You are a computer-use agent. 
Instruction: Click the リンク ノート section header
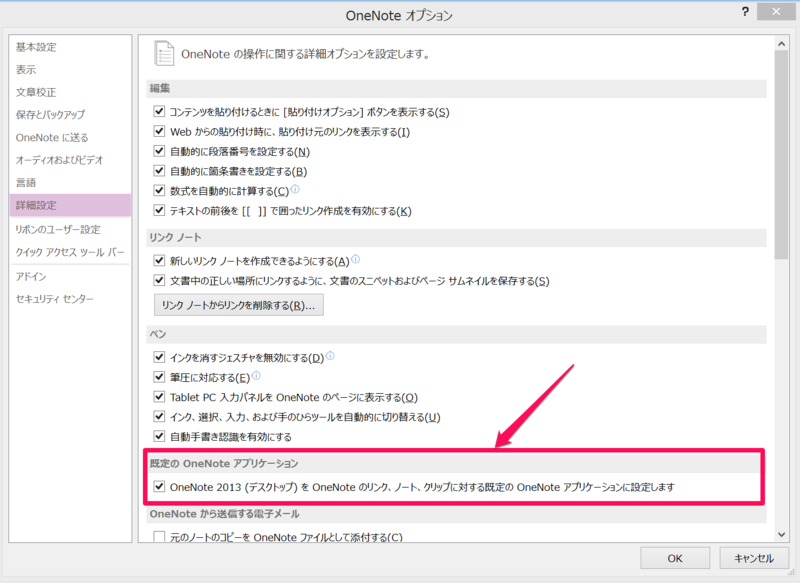pyautogui.click(x=176, y=237)
